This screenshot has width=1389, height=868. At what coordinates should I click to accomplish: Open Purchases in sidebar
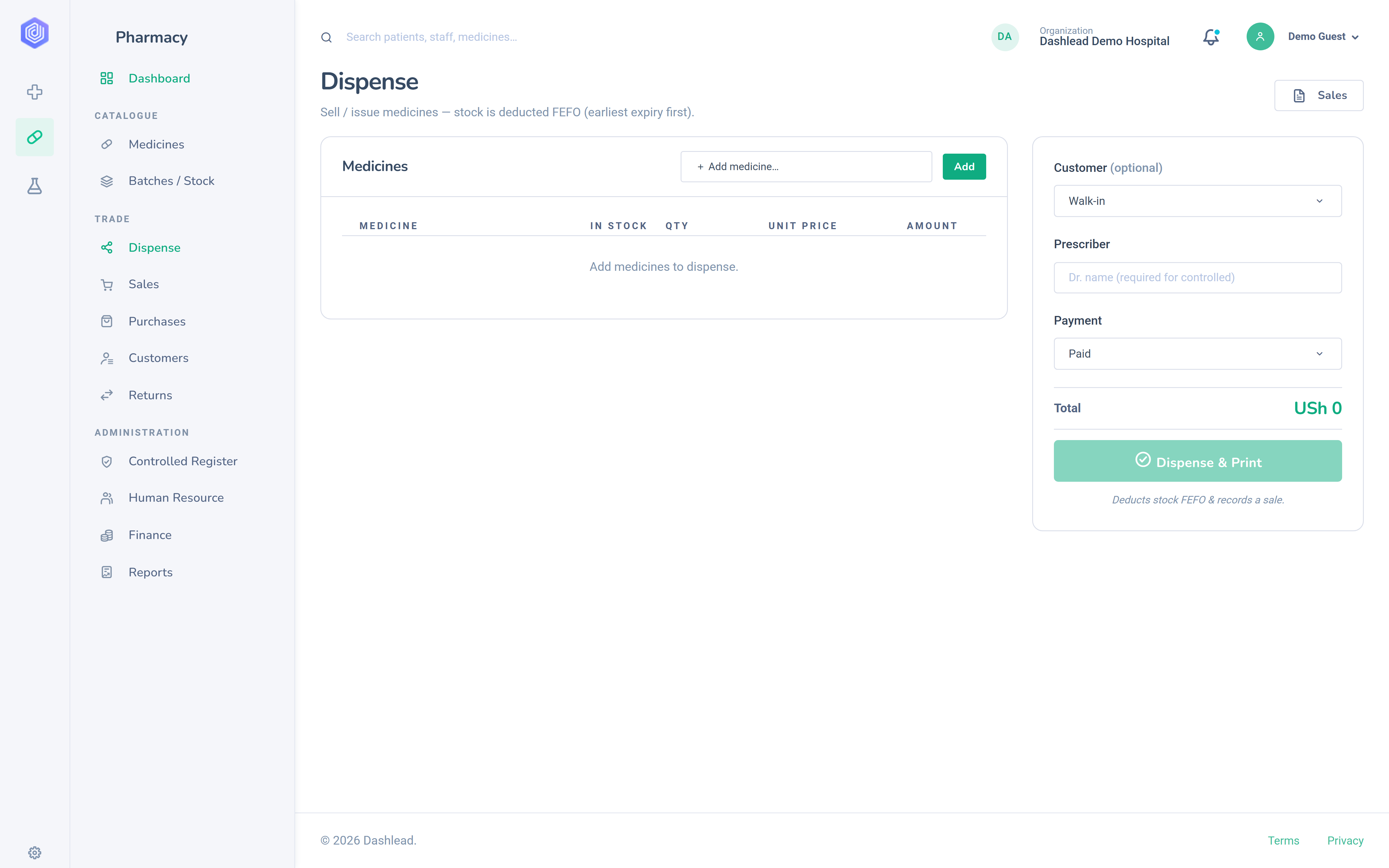coord(157,321)
